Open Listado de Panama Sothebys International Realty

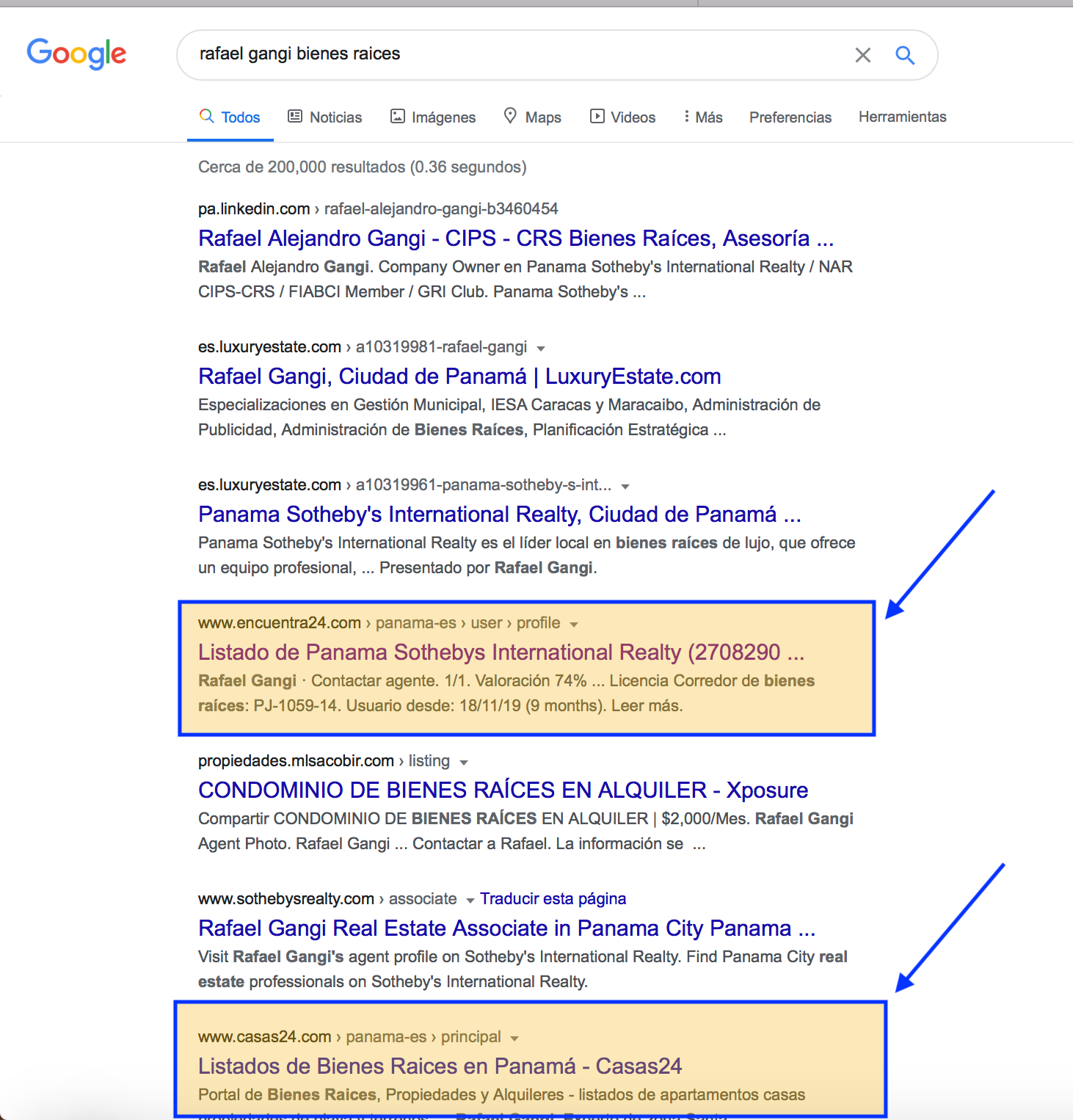(x=501, y=652)
